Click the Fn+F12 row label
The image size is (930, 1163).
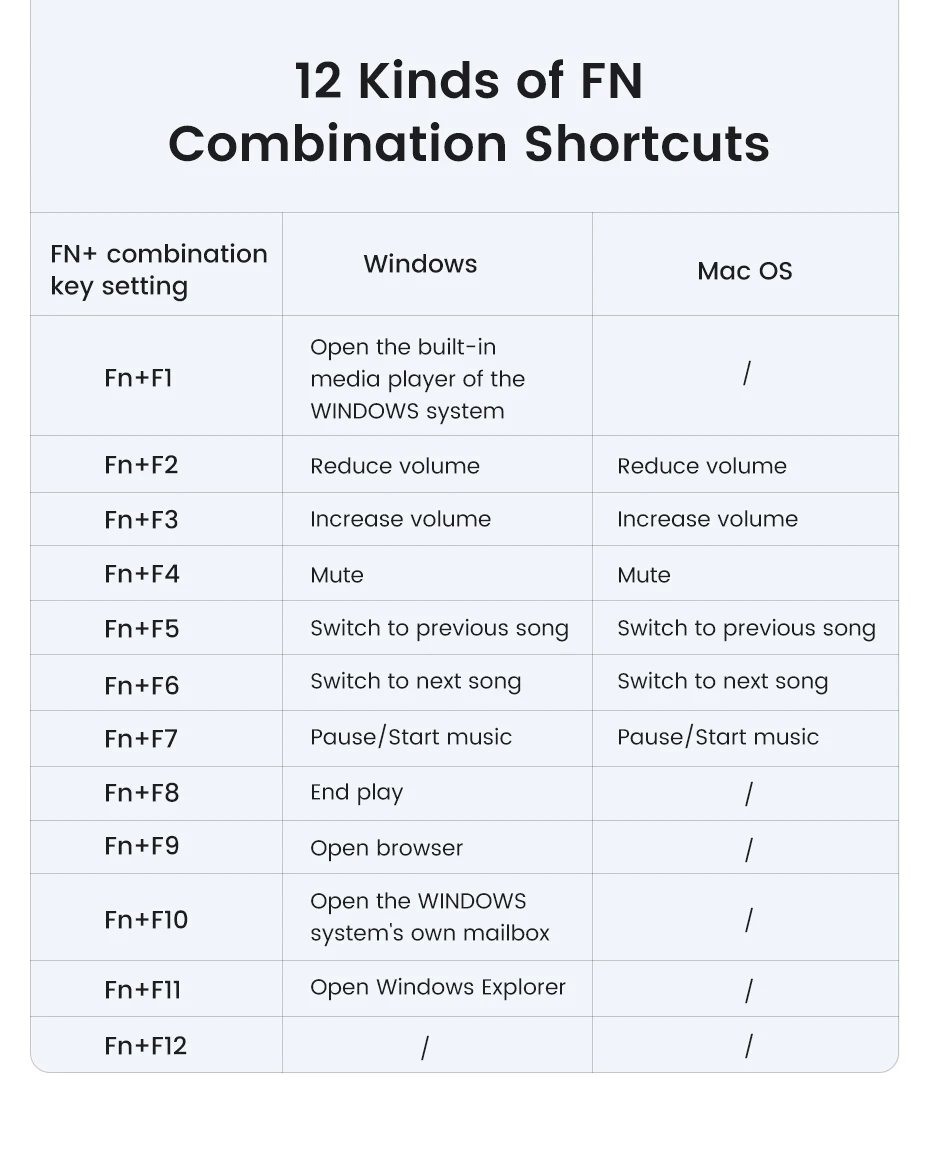(146, 1046)
